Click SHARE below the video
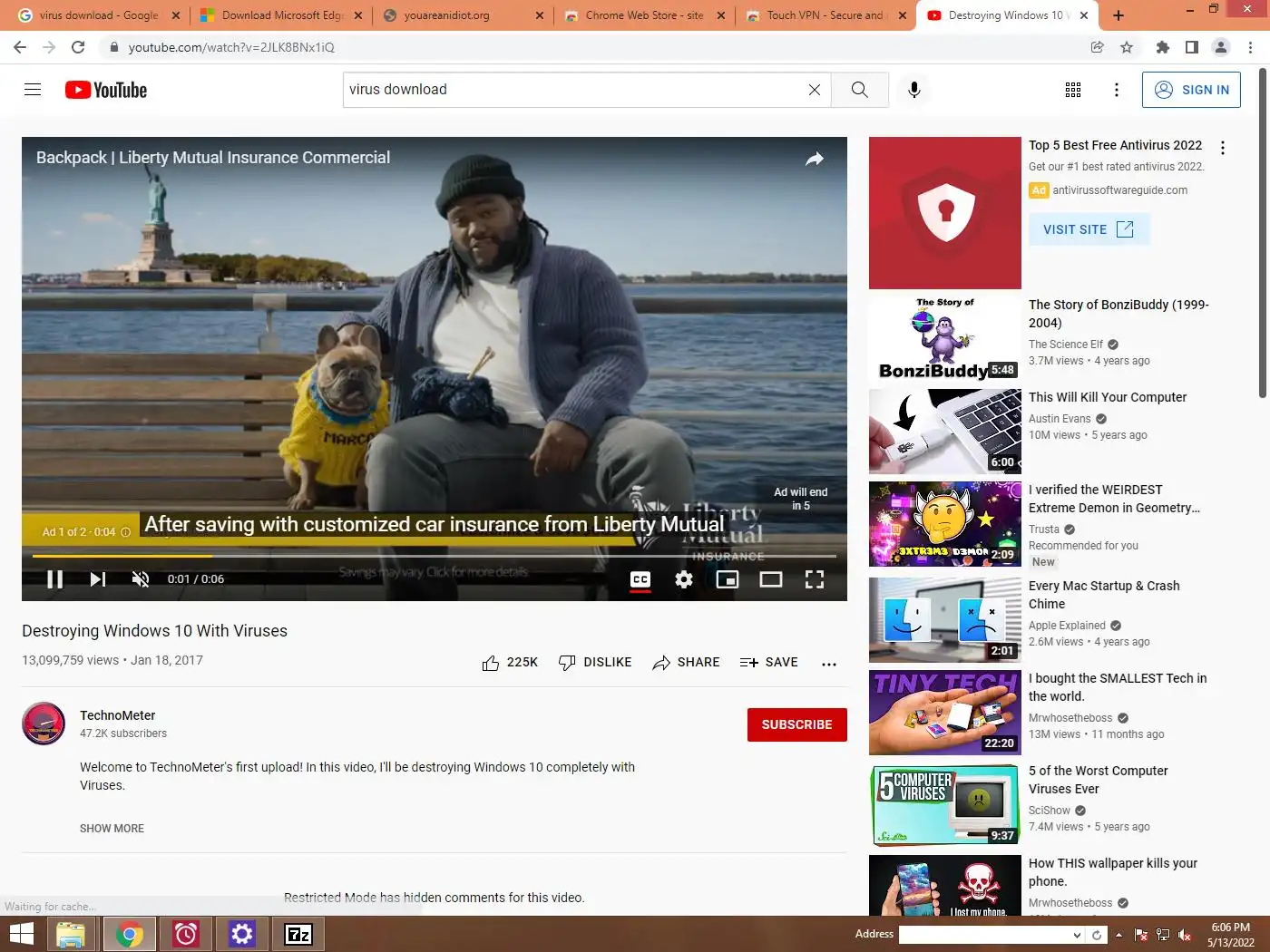1270x952 pixels. (x=686, y=663)
